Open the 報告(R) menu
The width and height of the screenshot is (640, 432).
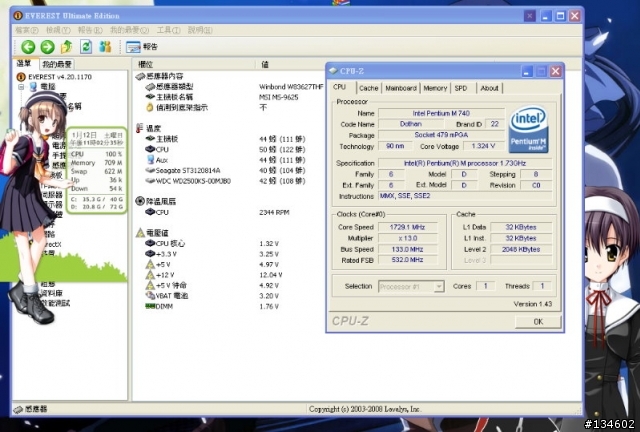90,30
